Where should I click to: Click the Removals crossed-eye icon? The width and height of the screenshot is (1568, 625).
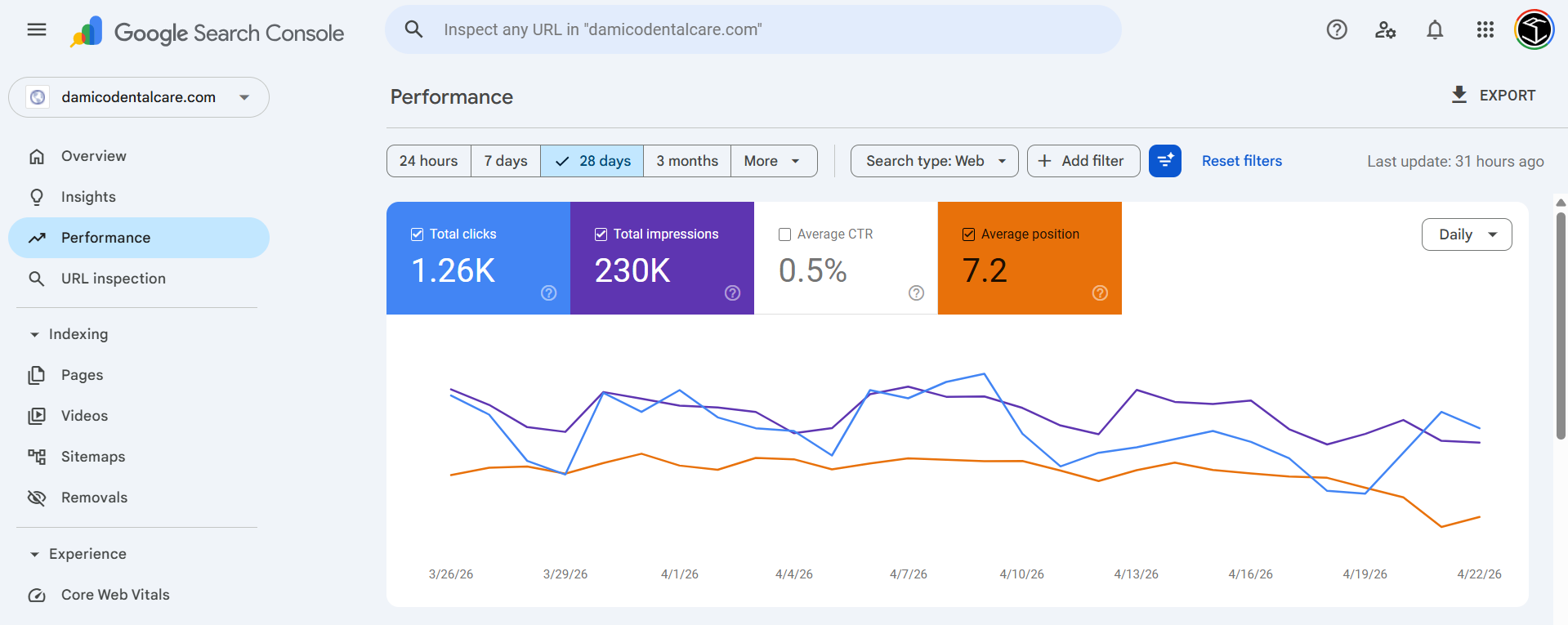pyautogui.click(x=37, y=498)
